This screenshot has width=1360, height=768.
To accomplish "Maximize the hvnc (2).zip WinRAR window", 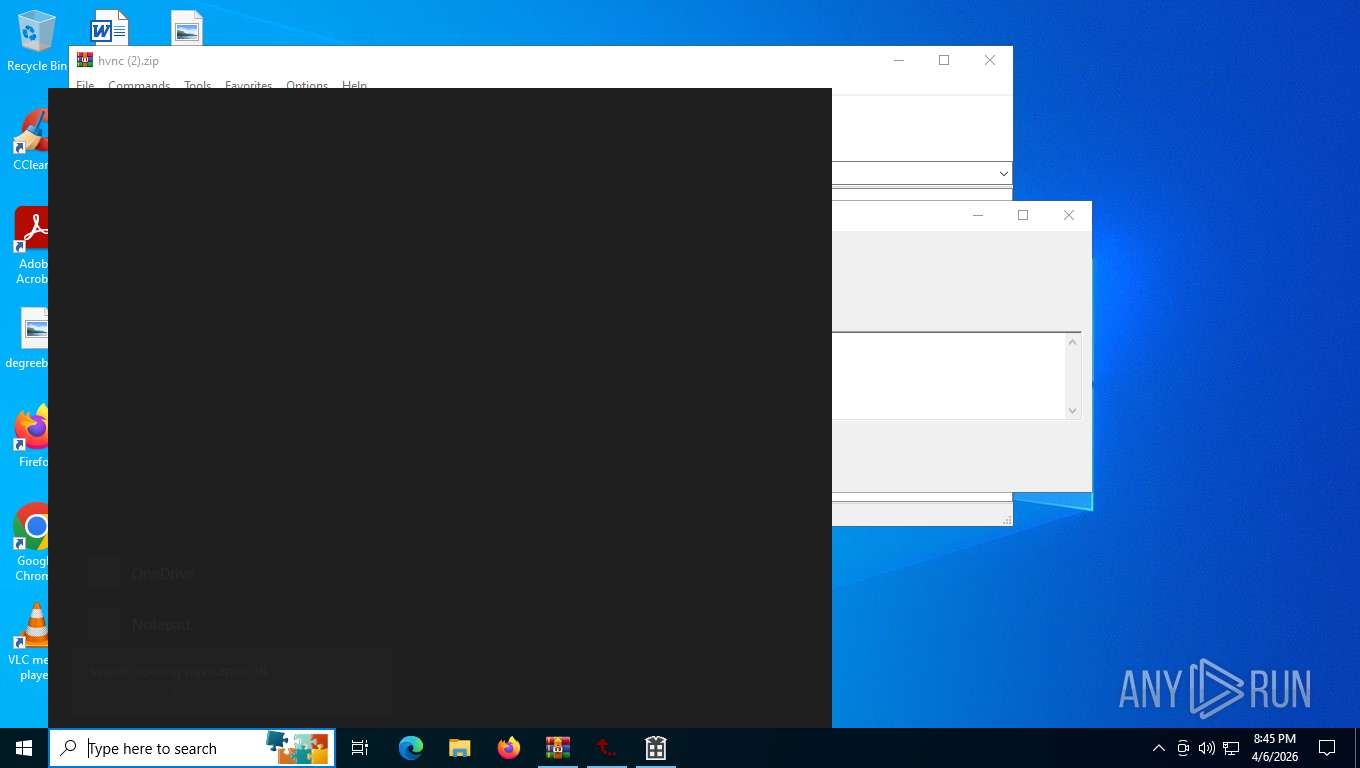I will click(943, 60).
